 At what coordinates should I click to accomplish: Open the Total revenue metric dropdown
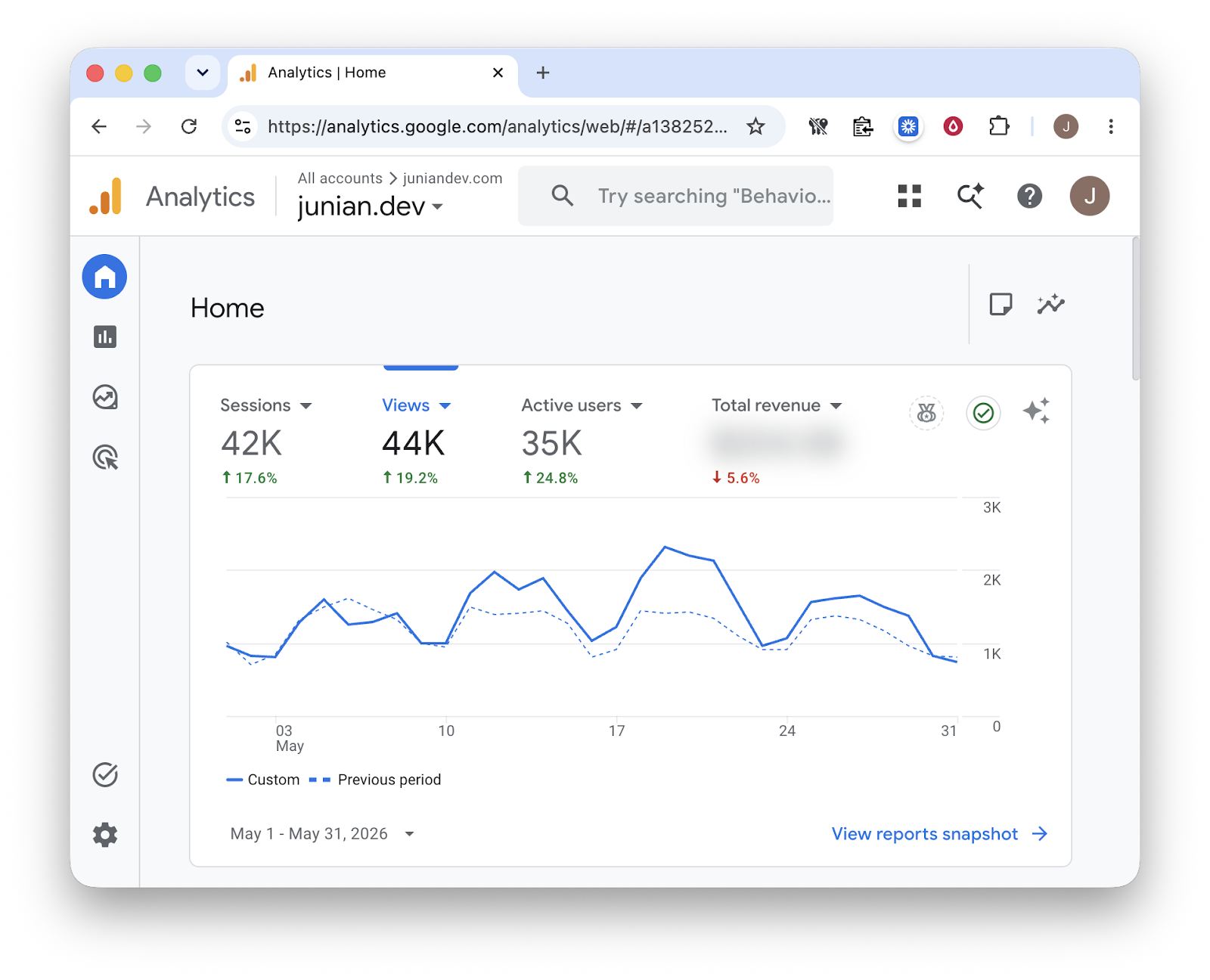(x=777, y=405)
